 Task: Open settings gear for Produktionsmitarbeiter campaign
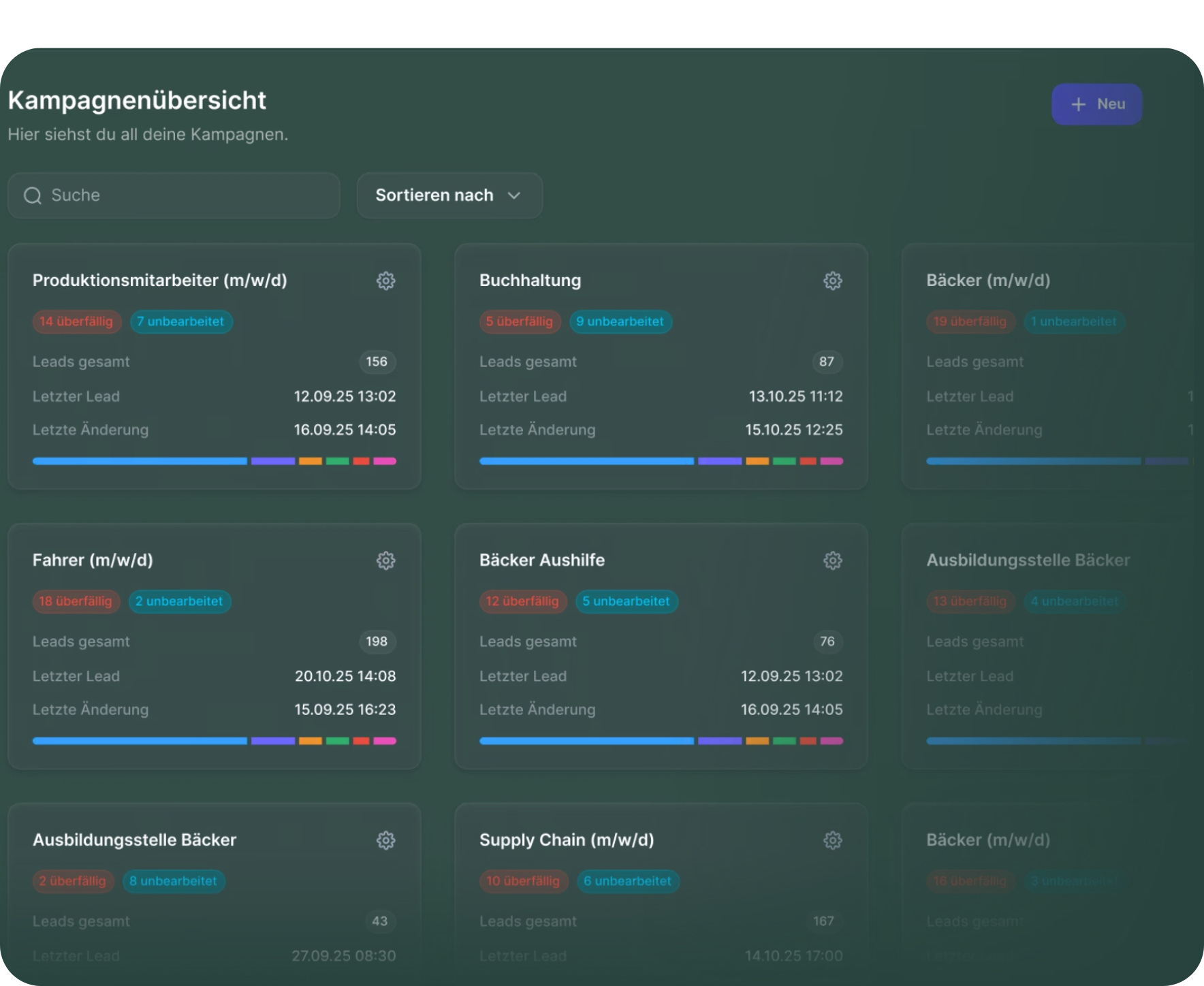pyautogui.click(x=385, y=281)
